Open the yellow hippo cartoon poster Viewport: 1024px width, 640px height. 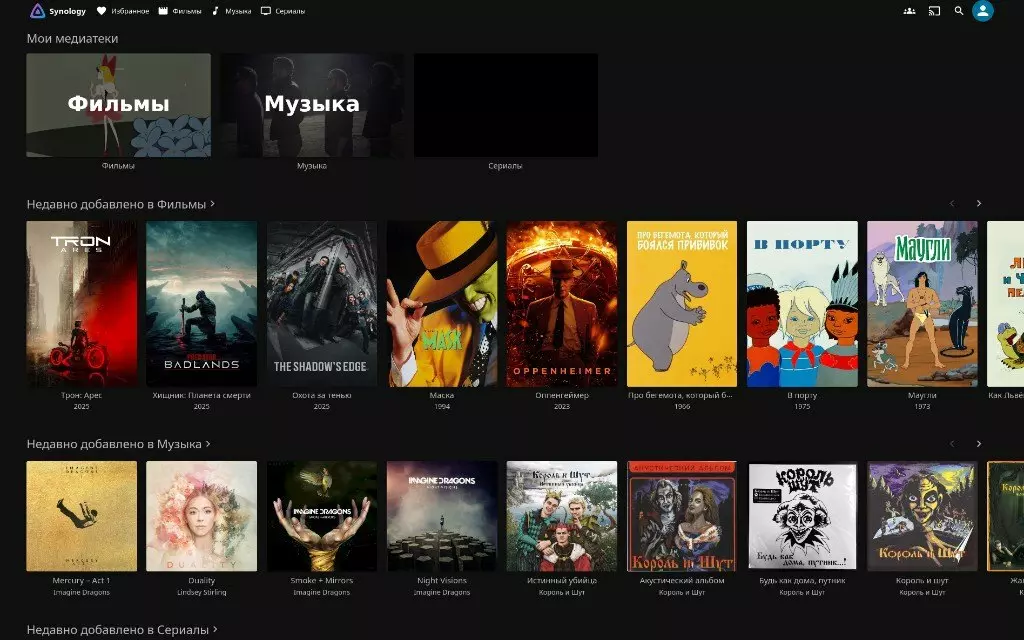(682, 304)
